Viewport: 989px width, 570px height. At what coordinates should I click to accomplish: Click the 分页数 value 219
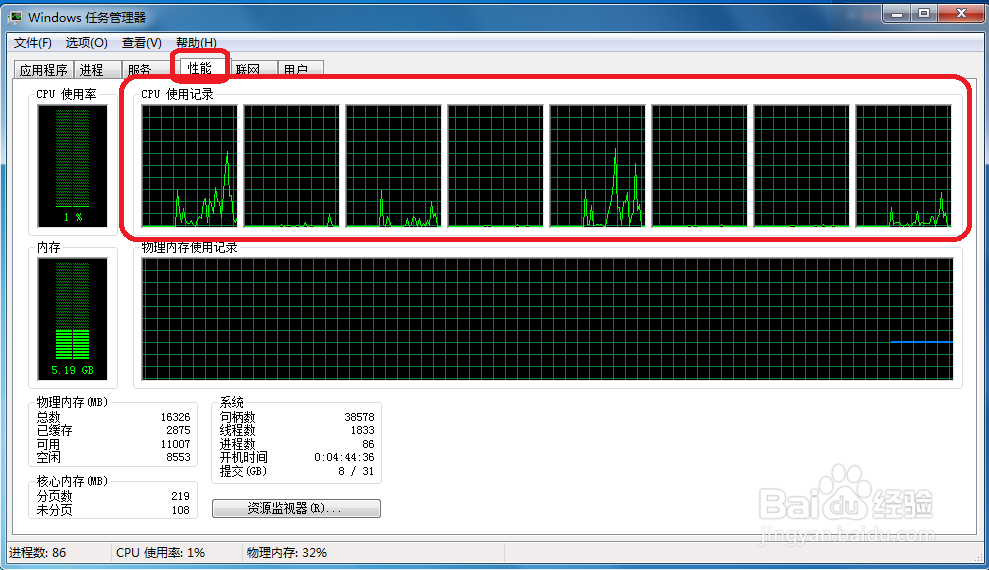click(180, 496)
